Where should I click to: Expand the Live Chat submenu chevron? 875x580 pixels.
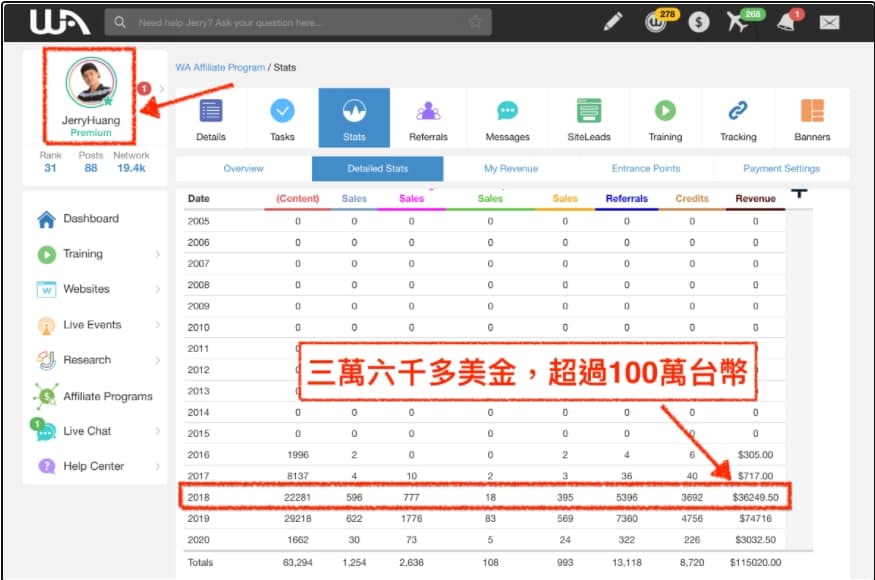157,431
